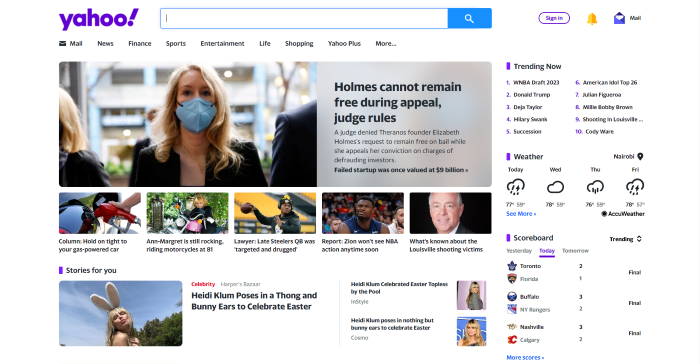
Task: Click Failed startup once valued at $9 billion link
Action: (x=401, y=170)
